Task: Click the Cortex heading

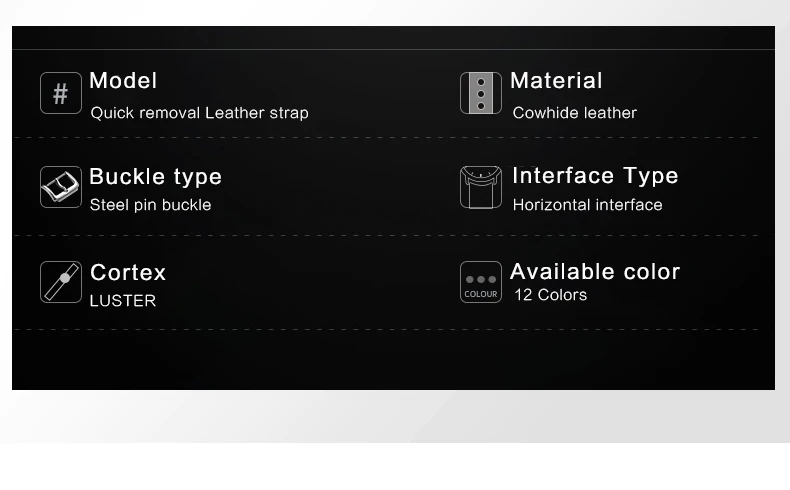Action: [x=128, y=272]
